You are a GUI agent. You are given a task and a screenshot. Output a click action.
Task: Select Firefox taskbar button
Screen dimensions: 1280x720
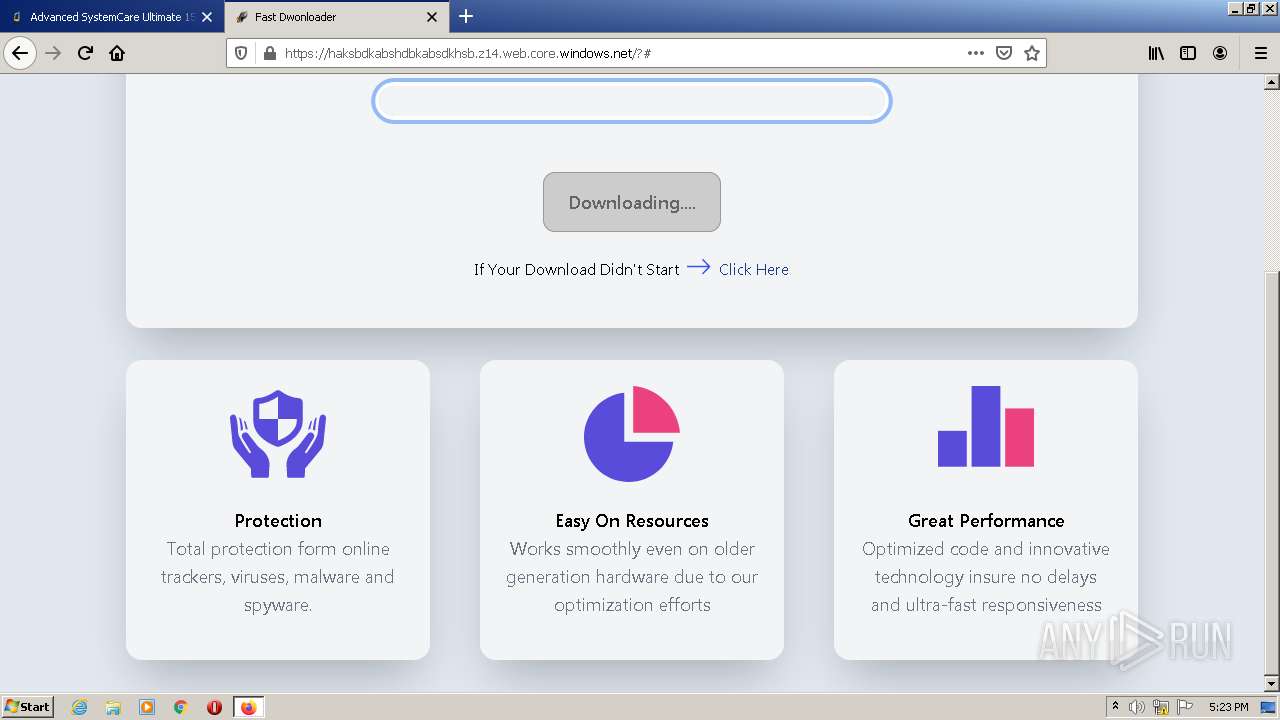[x=248, y=707]
